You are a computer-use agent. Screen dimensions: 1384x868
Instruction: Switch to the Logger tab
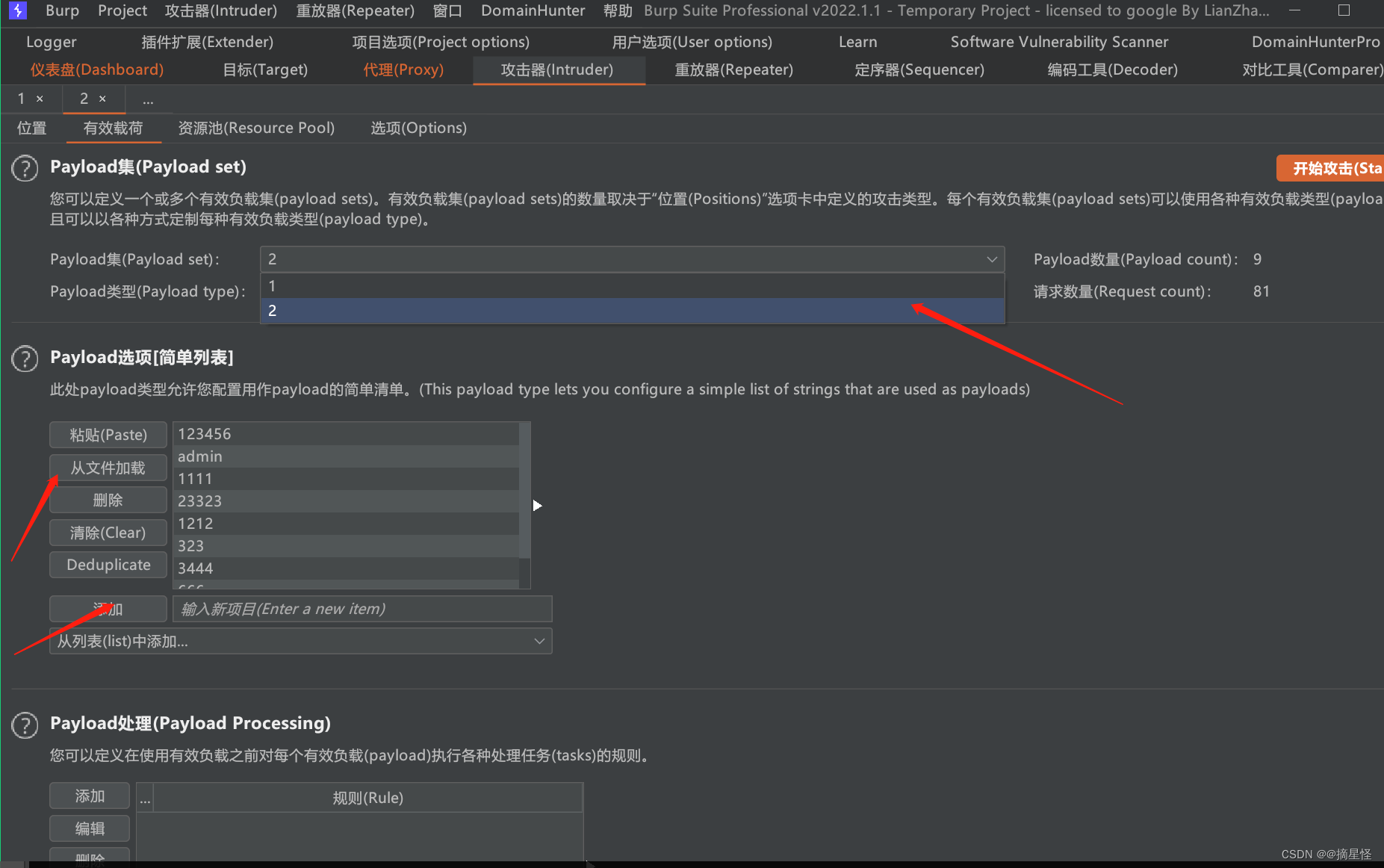pyautogui.click(x=51, y=42)
